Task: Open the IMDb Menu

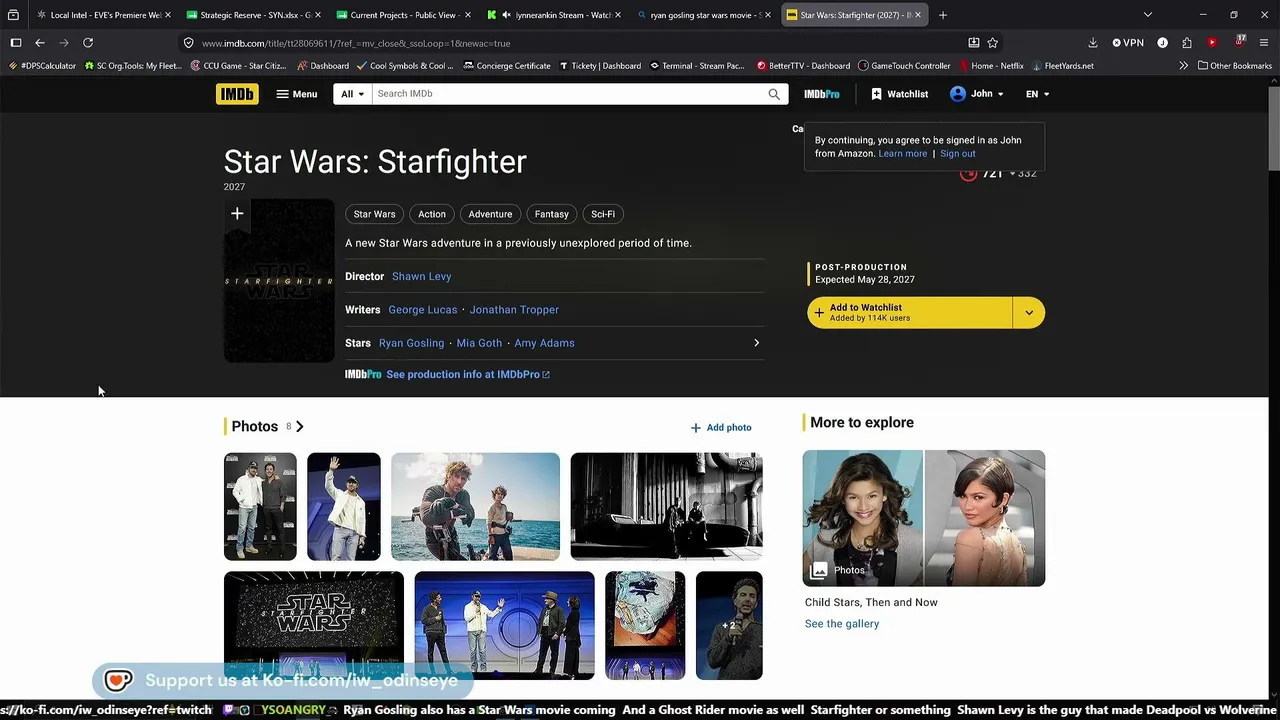Action: [x=297, y=94]
